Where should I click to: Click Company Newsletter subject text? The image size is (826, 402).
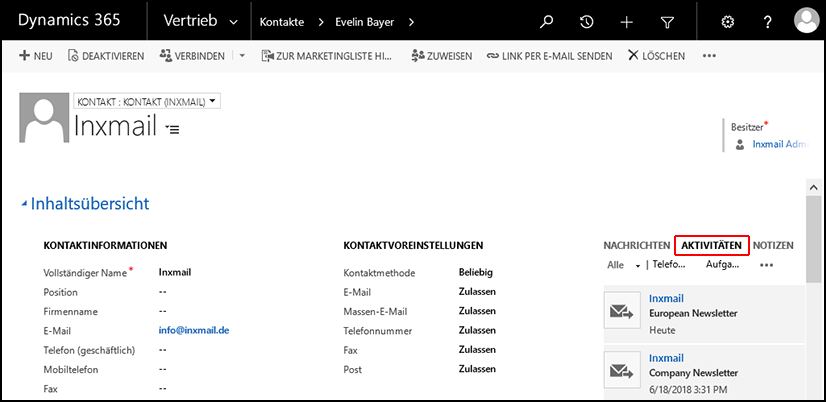pos(693,373)
